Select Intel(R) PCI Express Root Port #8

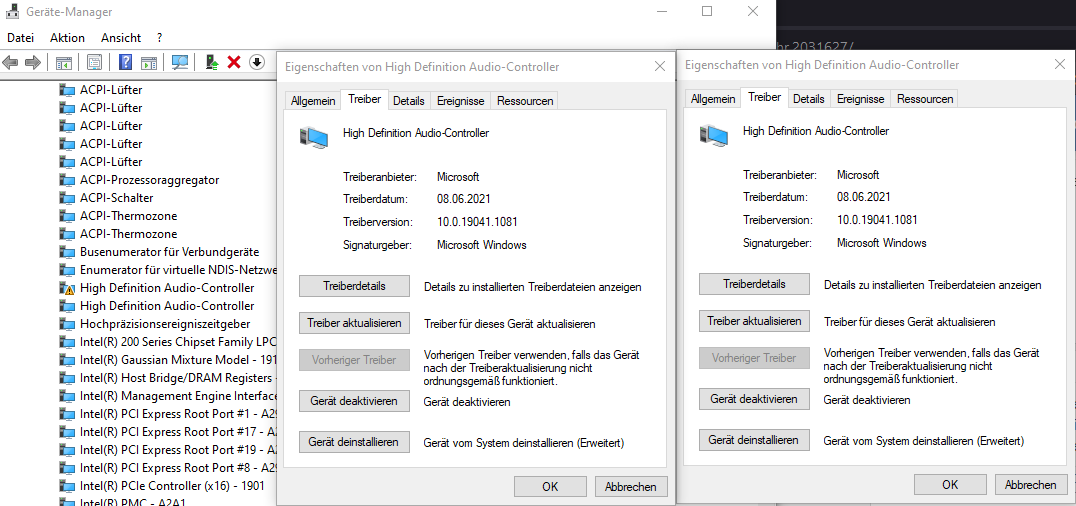(x=177, y=467)
